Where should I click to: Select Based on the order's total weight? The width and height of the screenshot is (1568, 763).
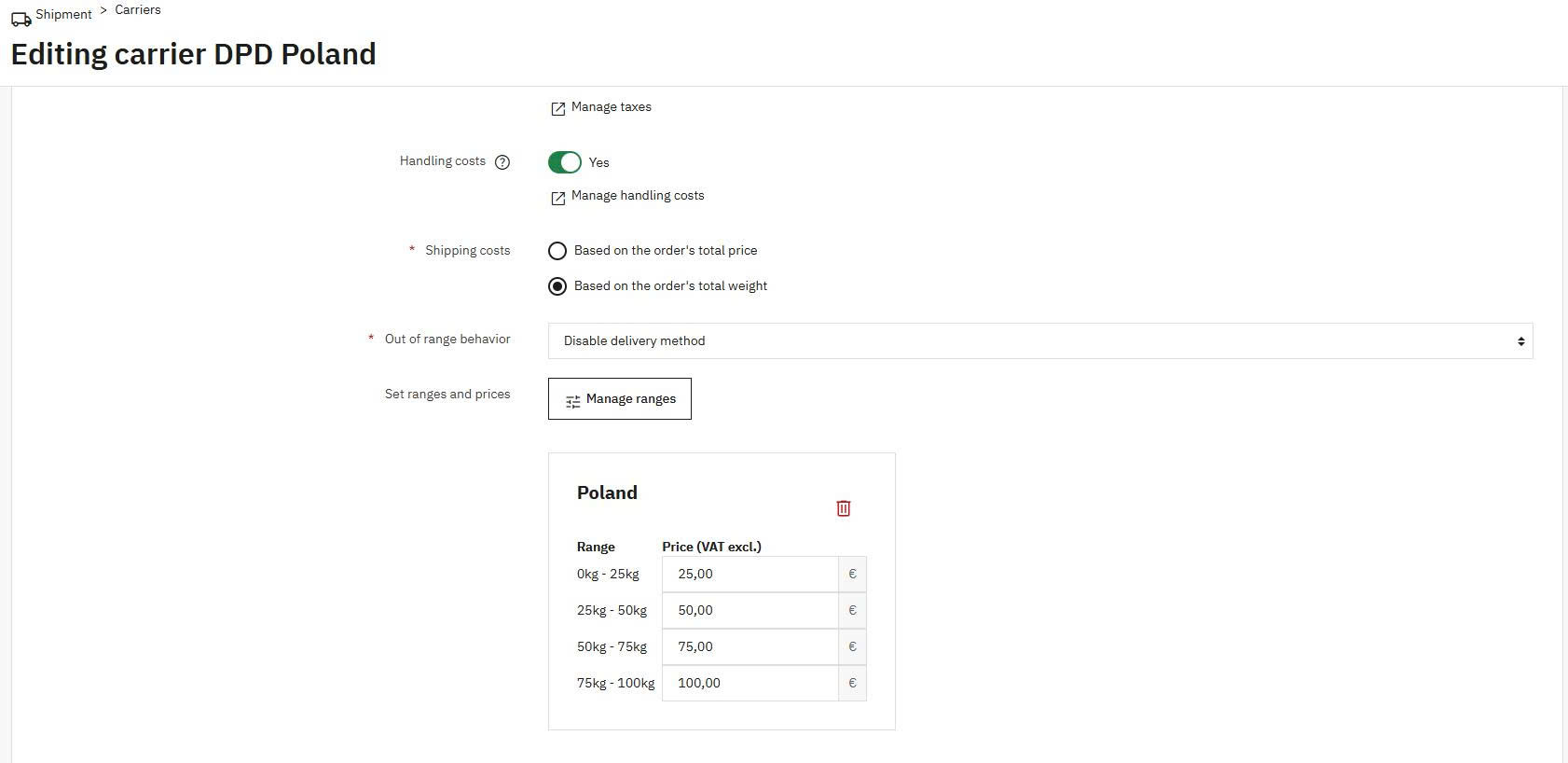coord(557,286)
